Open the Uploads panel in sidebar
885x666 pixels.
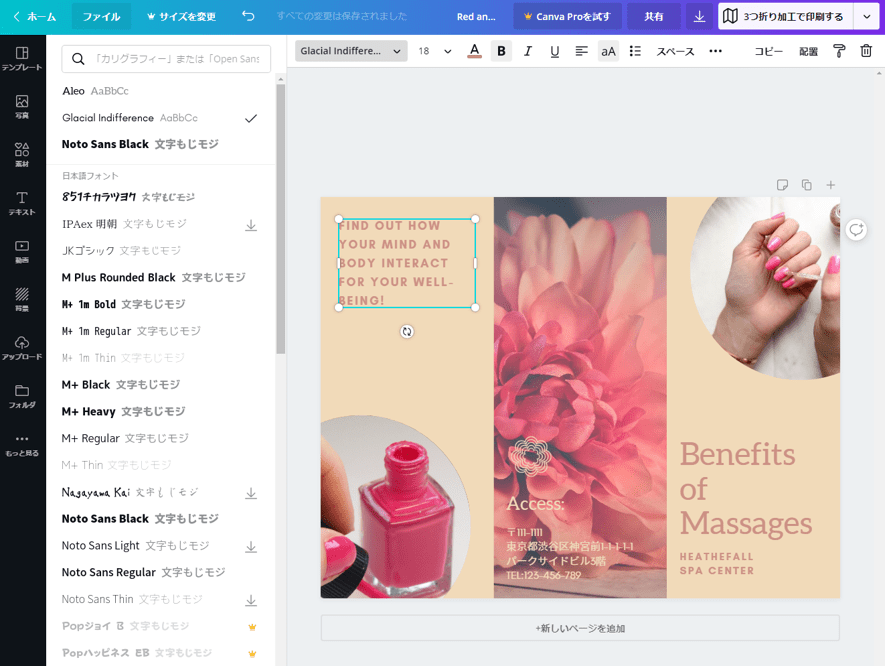tap(22, 348)
